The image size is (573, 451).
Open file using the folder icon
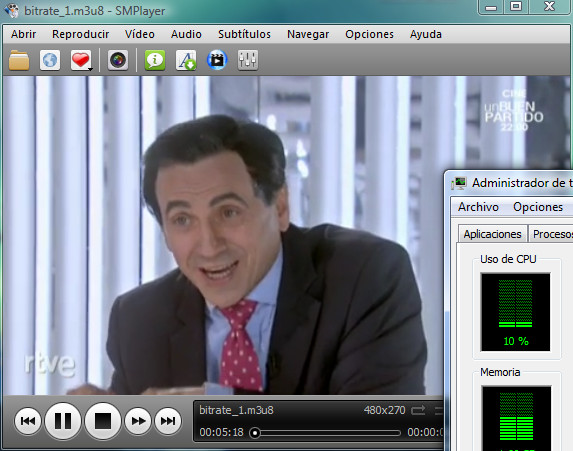click(x=19, y=60)
